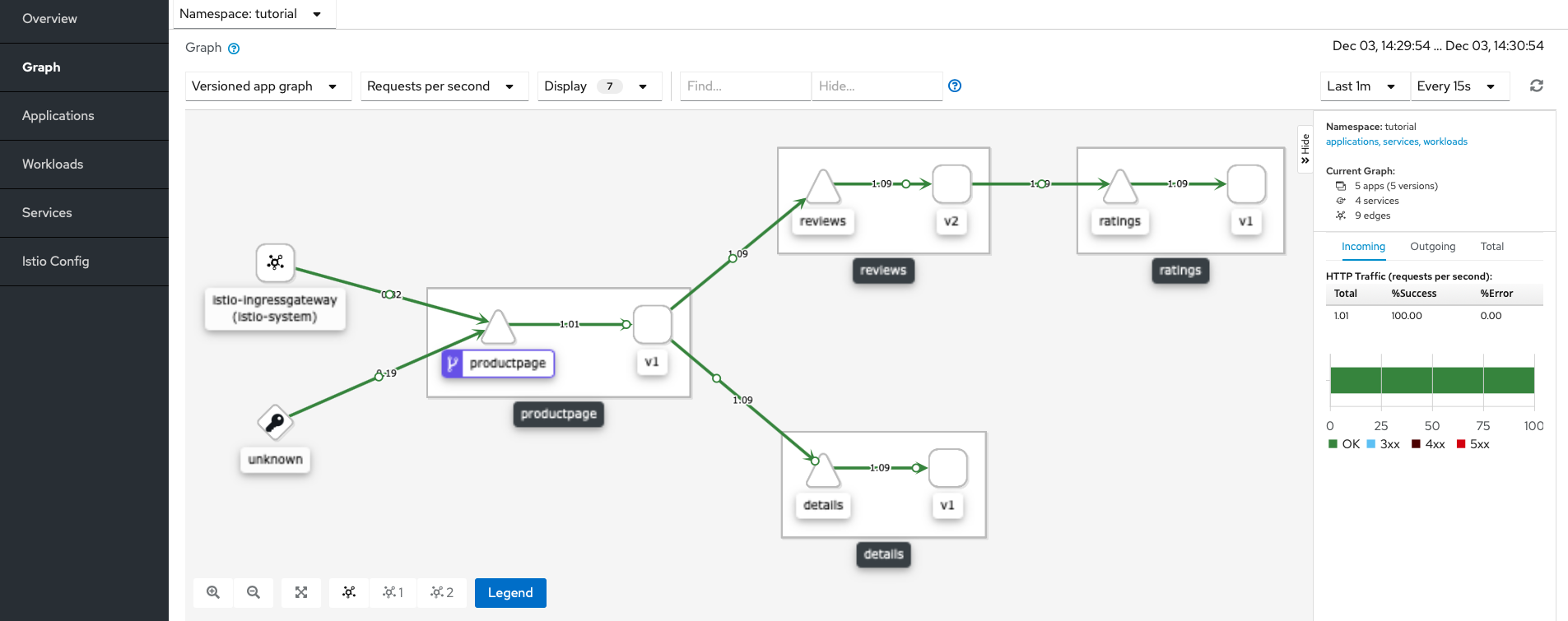Image resolution: width=1568 pixels, height=621 pixels.
Task: Apply graph layout style 2
Action: (x=442, y=592)
